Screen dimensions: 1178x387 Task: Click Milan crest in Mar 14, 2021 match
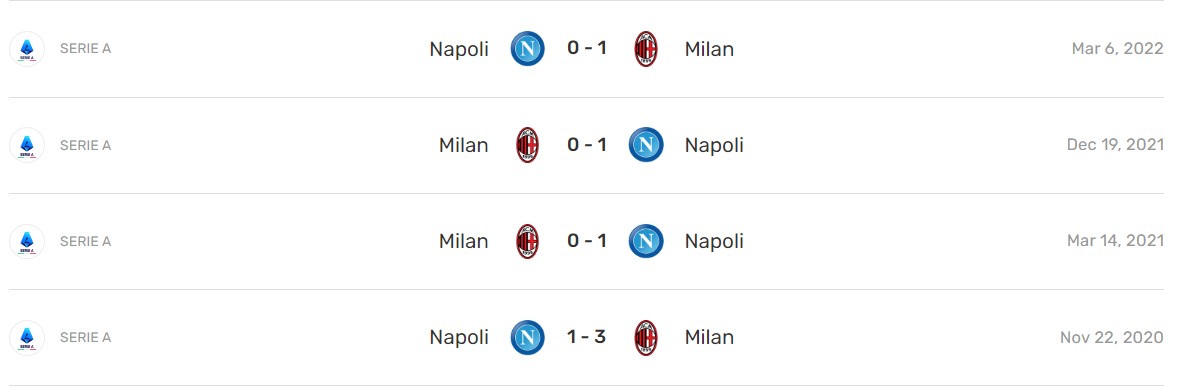[x=527, y=241]
